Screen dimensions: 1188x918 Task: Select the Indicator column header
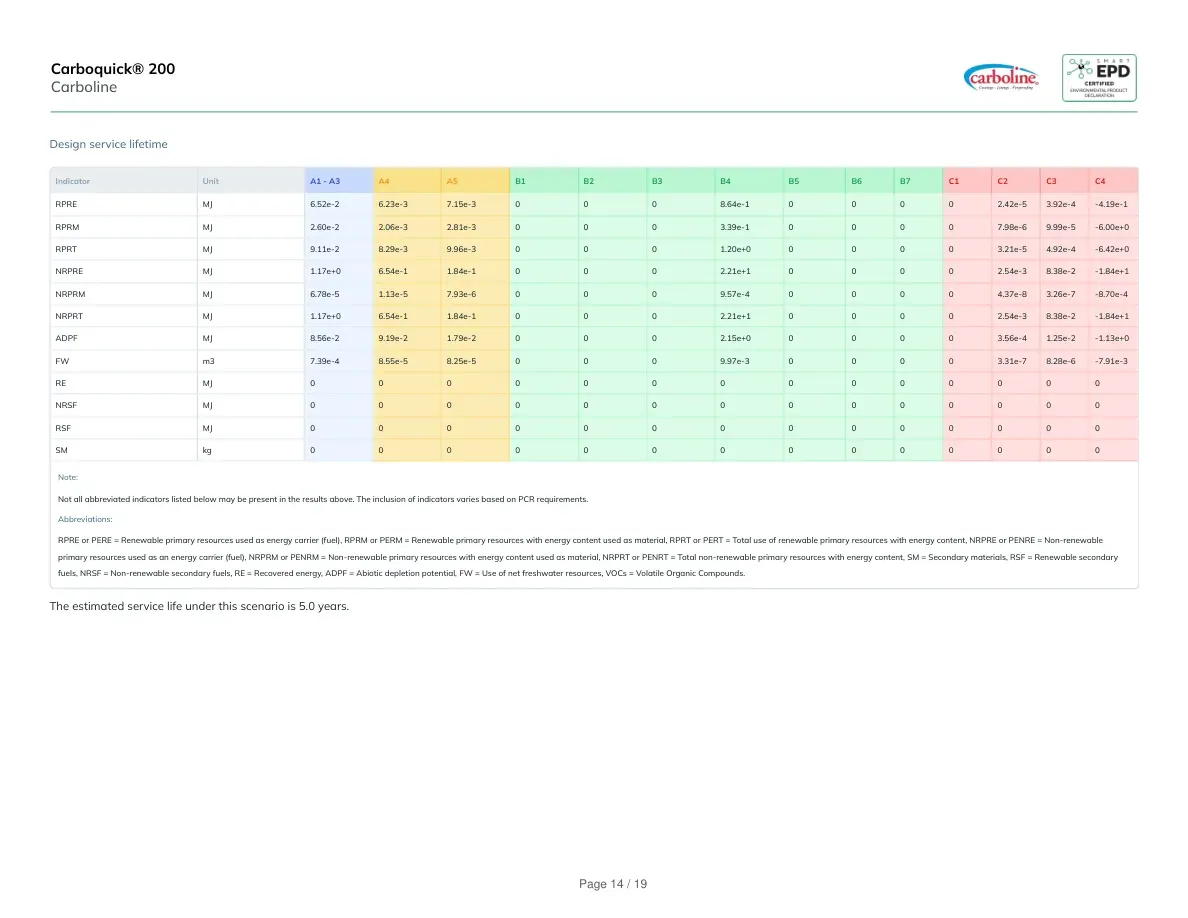73,181
